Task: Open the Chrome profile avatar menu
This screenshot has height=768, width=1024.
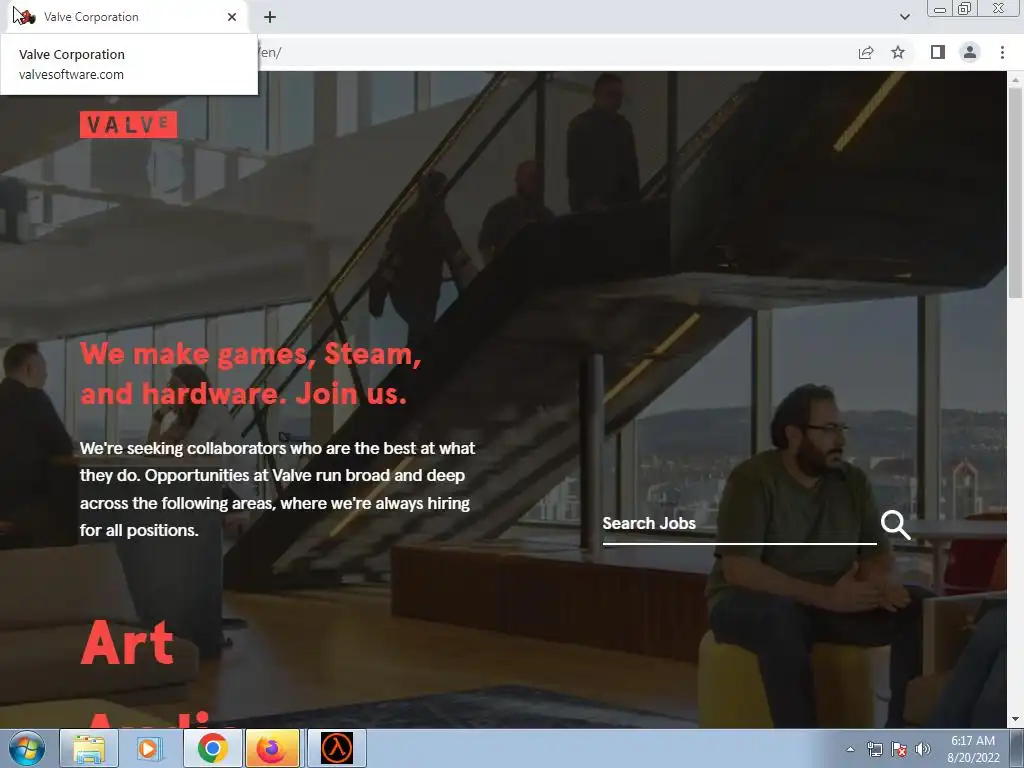Action: point(970,52)
